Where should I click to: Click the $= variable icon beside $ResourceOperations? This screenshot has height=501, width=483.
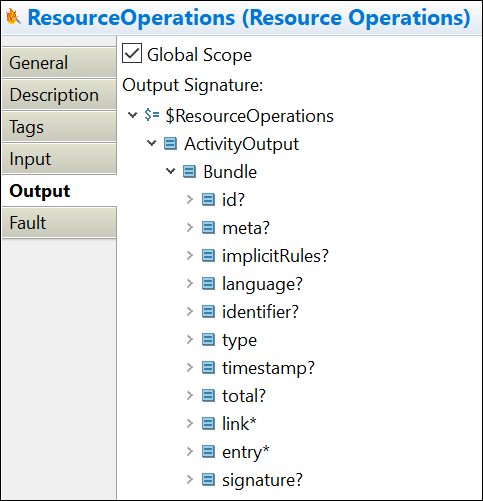pos(152,115)
